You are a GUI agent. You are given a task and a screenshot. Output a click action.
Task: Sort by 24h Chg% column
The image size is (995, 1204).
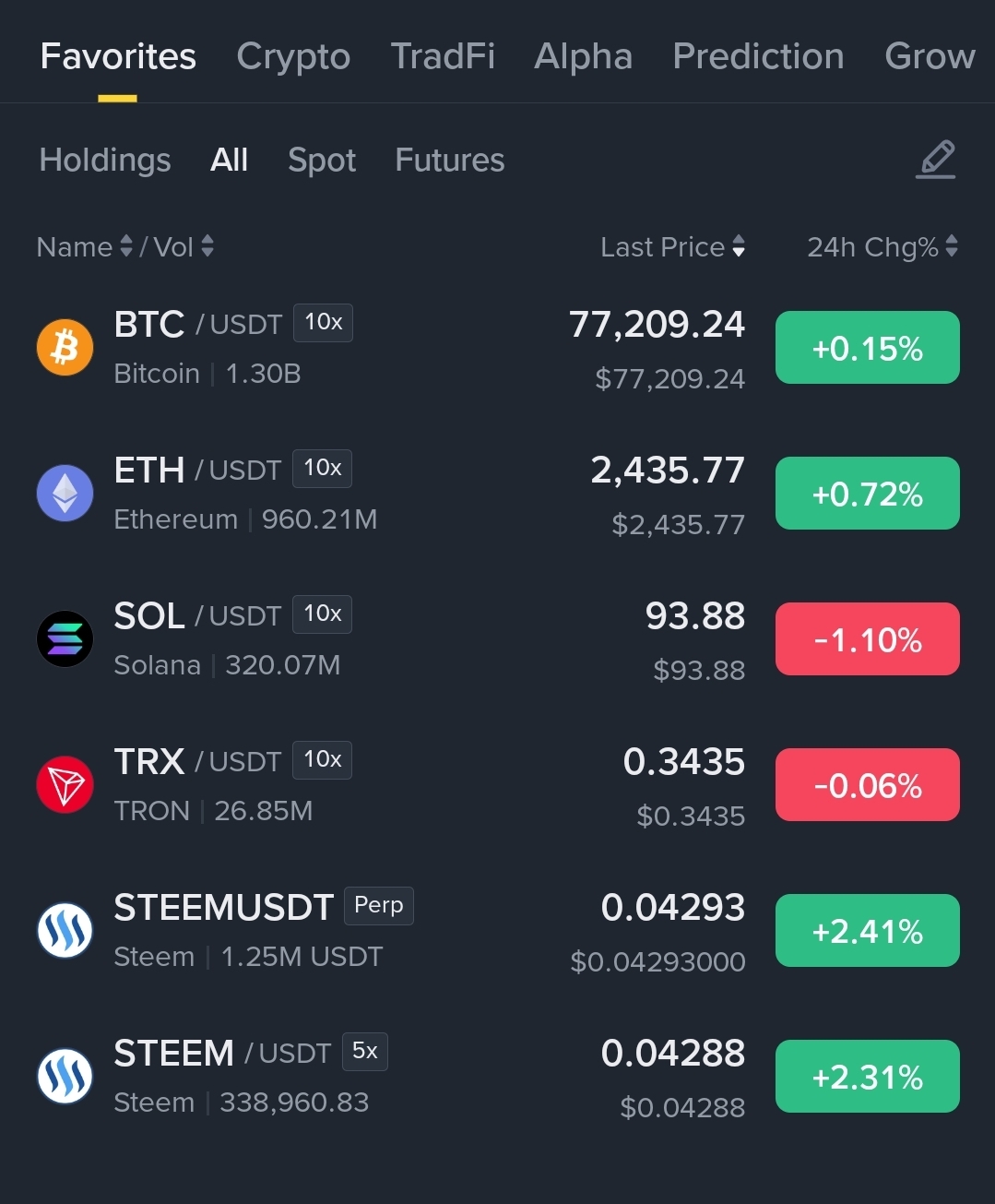click(882, 246)
